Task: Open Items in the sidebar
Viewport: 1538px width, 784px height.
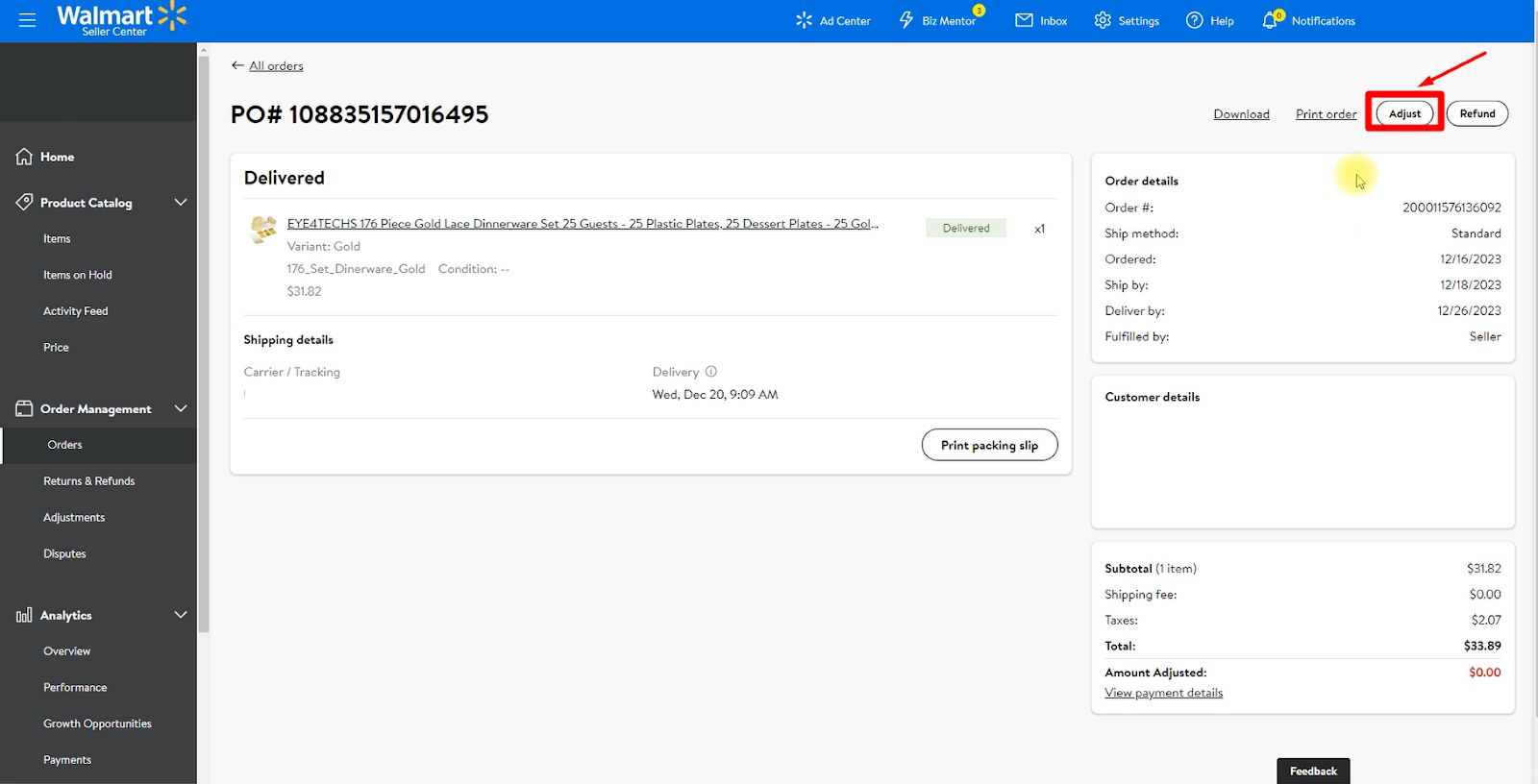Action: (x=57, y=238)
